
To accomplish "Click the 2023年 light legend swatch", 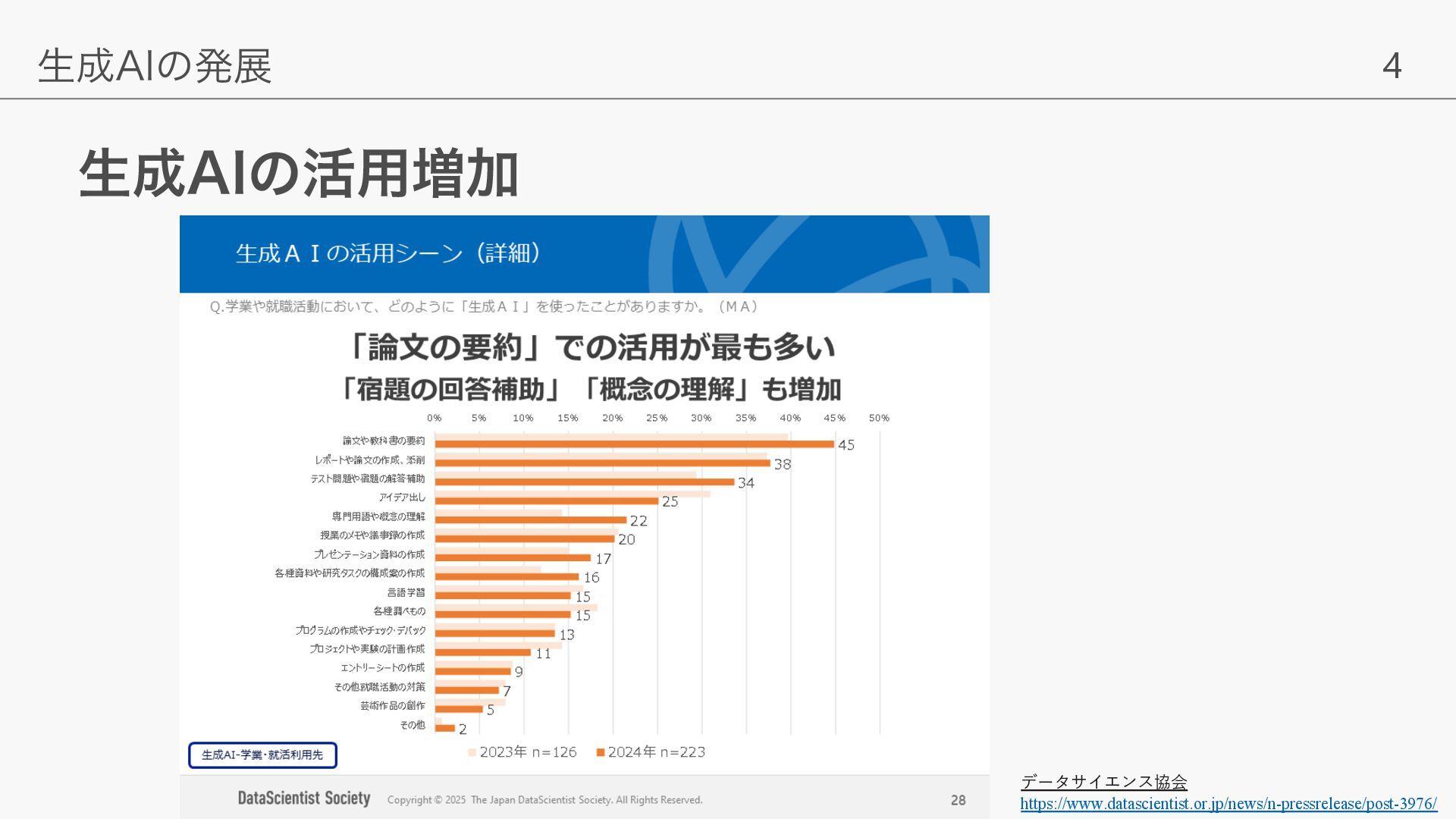I will [472, 752].
